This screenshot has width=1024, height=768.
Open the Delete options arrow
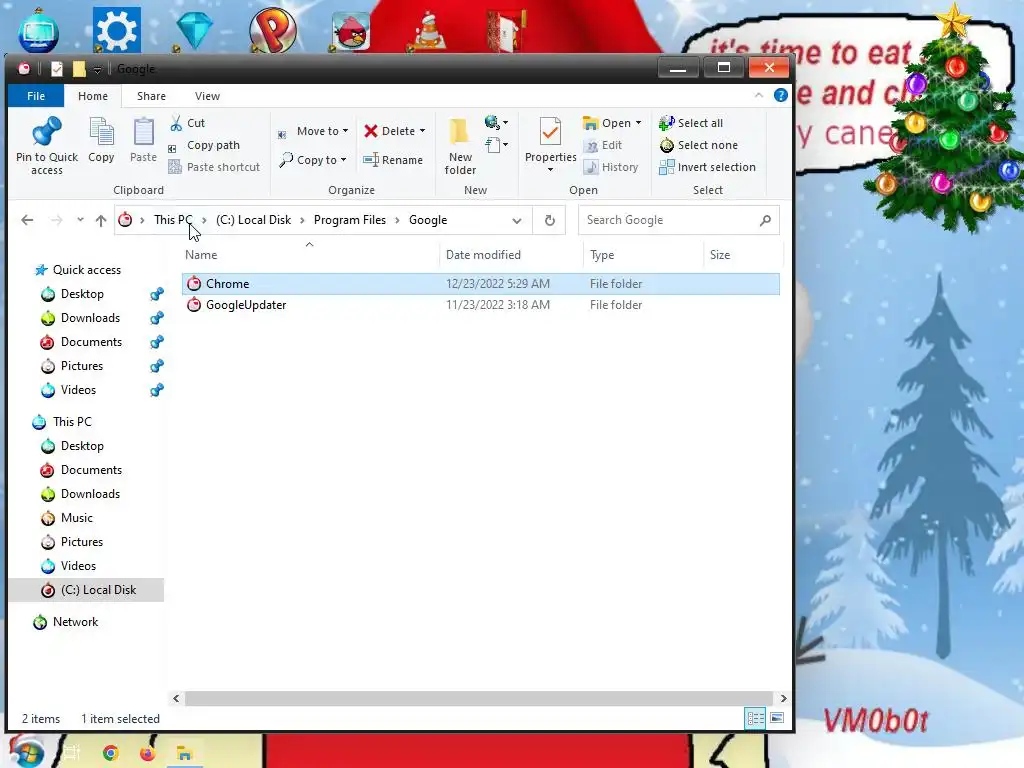coord(423,131)
